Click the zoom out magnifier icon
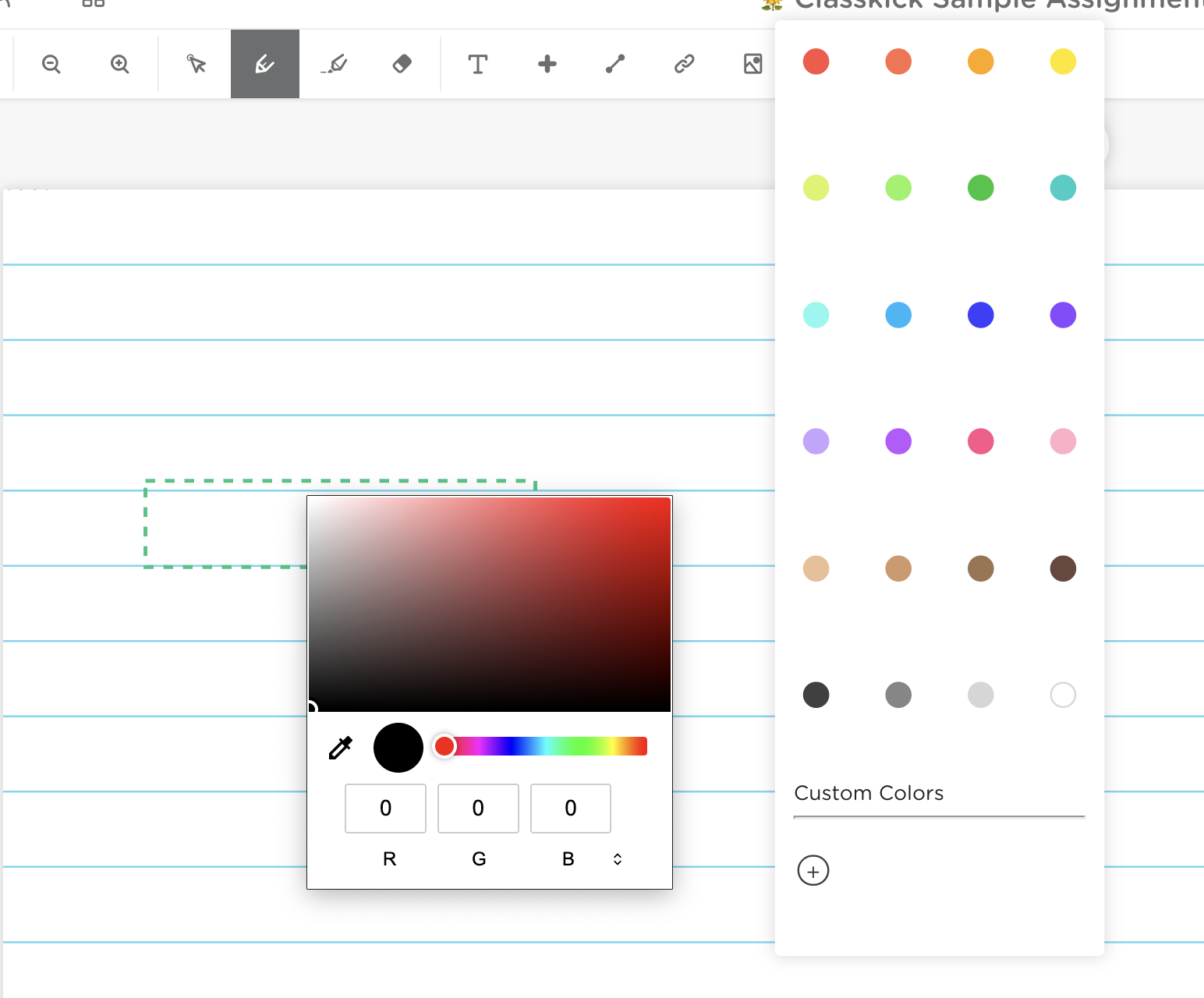This screenshot has width=1204, height=998. tap(51, 64)
